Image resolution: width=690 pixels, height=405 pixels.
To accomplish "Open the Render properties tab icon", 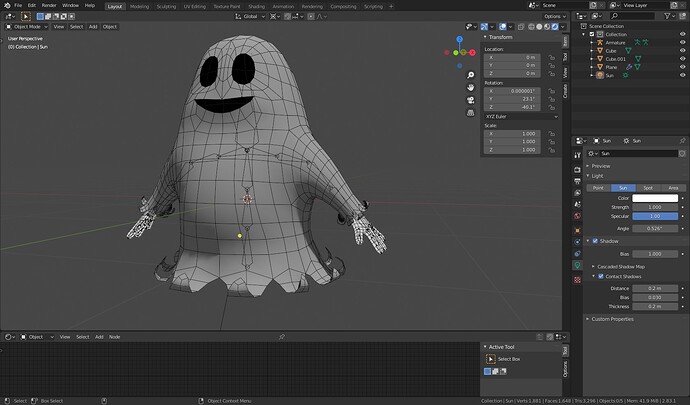I will tap(577, 169).
